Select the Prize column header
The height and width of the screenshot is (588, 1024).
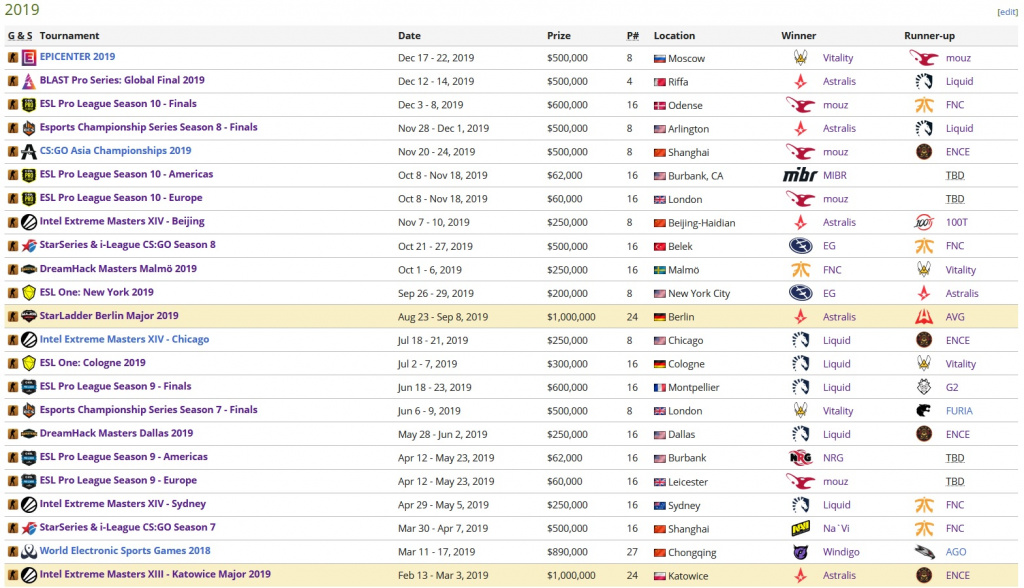click(x=559, y=36)
